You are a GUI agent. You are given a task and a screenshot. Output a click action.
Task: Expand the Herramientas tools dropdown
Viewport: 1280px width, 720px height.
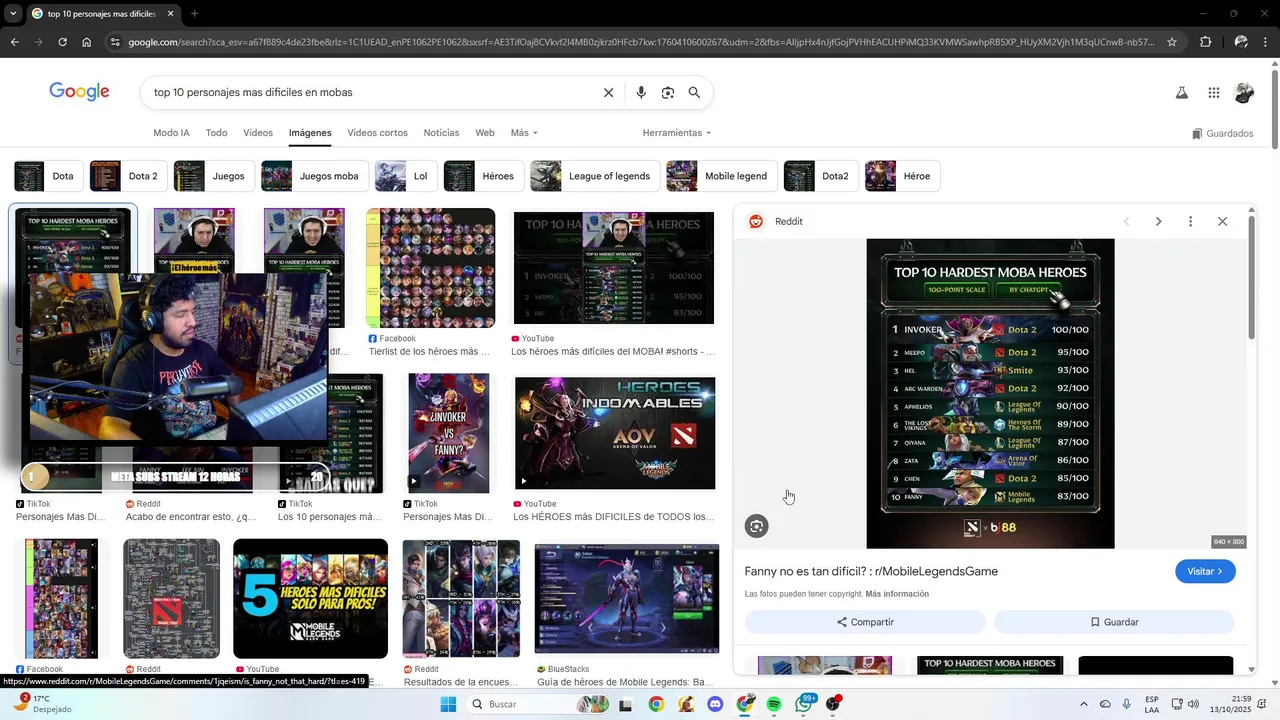[x=677, y=133]
